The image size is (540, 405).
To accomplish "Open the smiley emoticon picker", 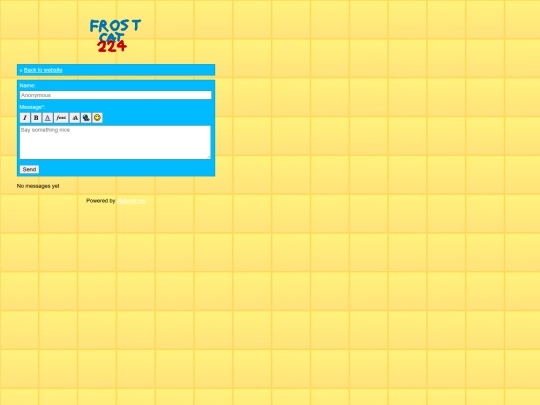I will pyautogui.click(x=97, y=118).
